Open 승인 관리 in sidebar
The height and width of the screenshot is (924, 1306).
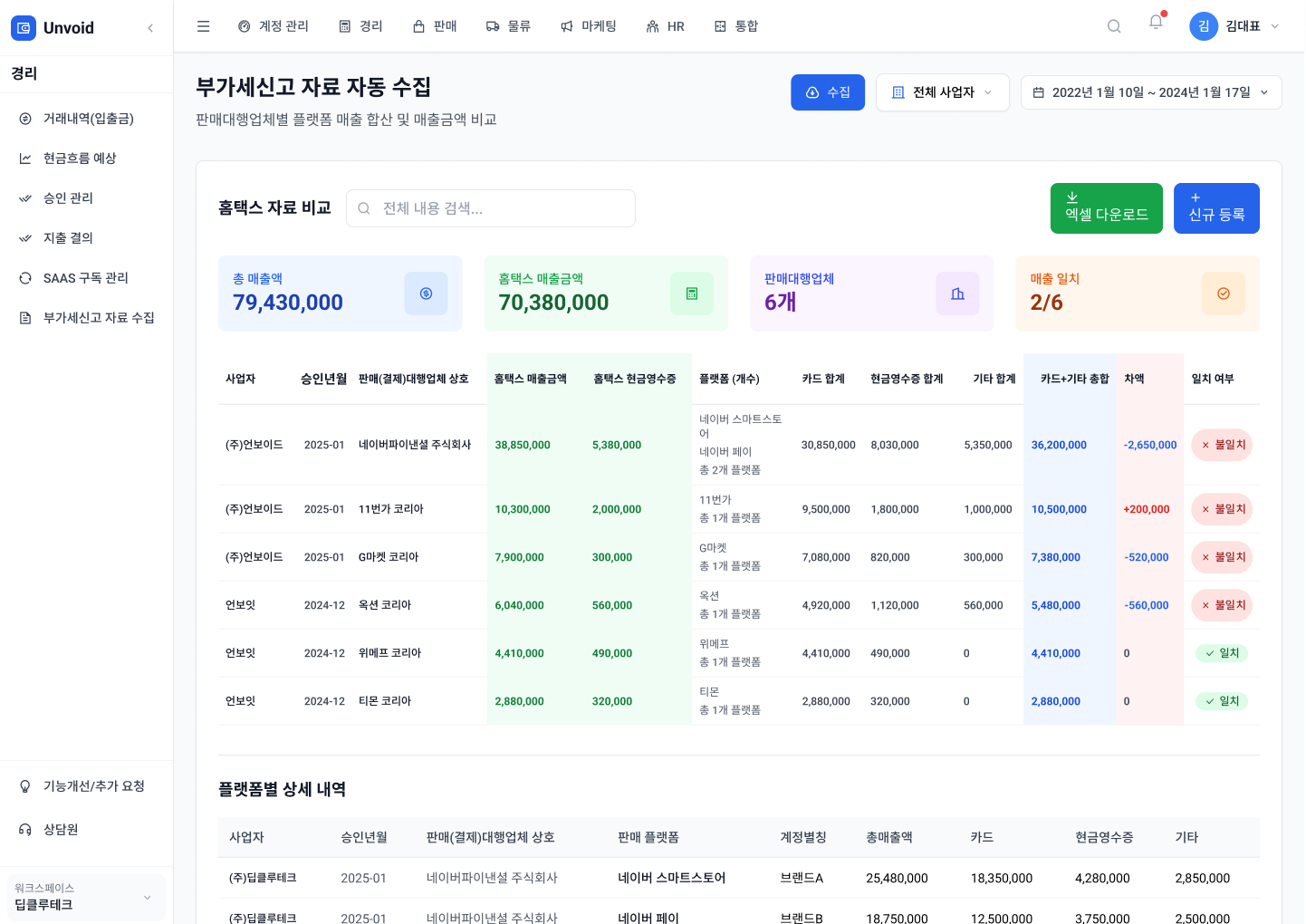click(86, 198)
